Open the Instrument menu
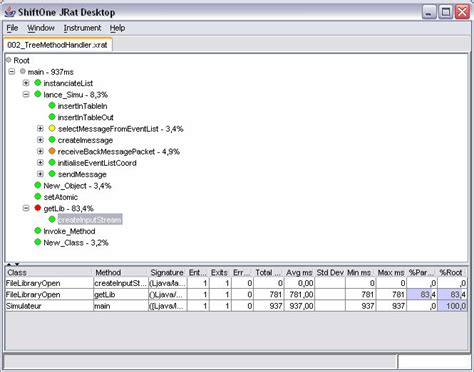 click(82, 28)
